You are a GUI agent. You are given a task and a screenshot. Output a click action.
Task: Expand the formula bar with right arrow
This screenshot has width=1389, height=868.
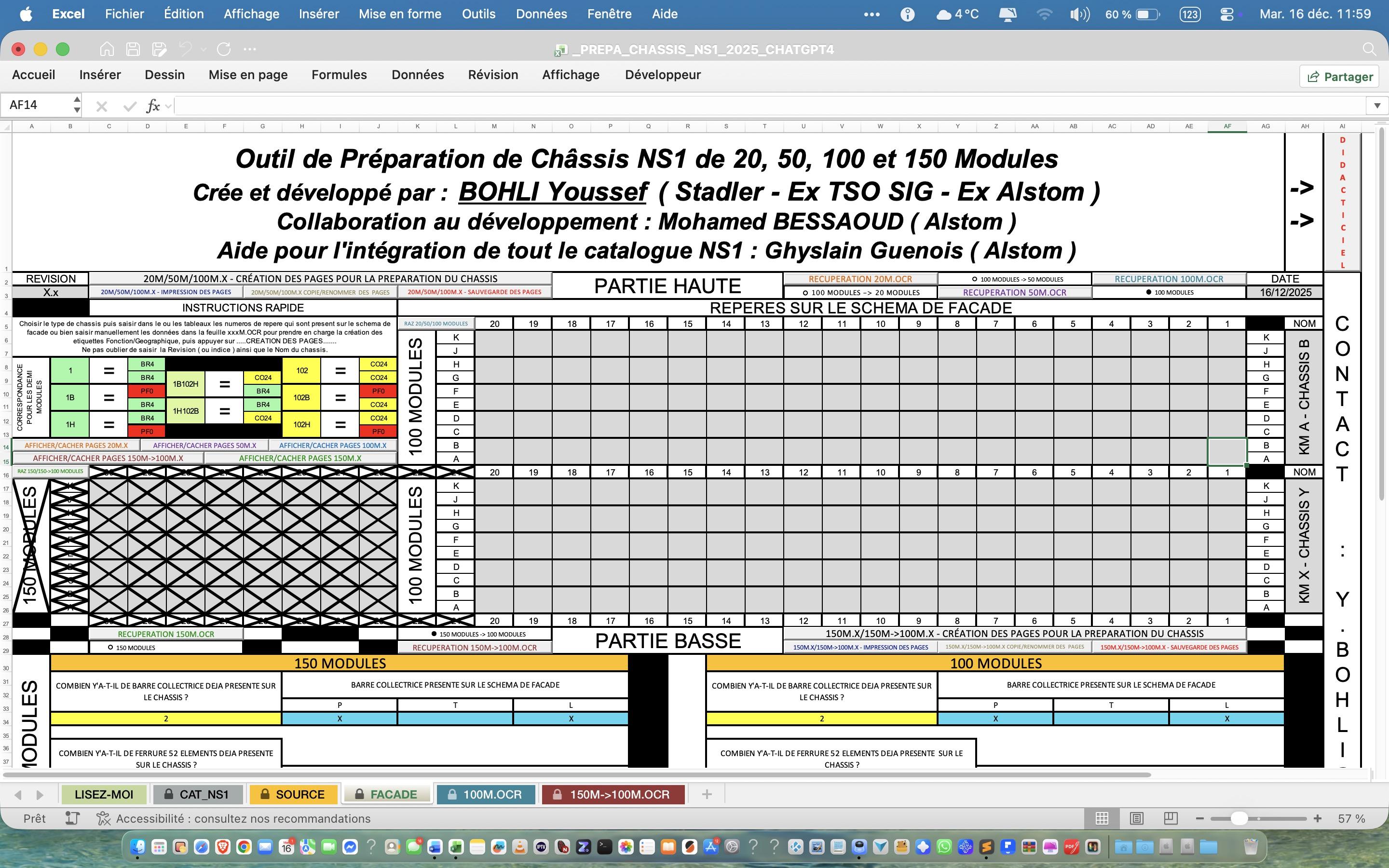click(1377, 106)
